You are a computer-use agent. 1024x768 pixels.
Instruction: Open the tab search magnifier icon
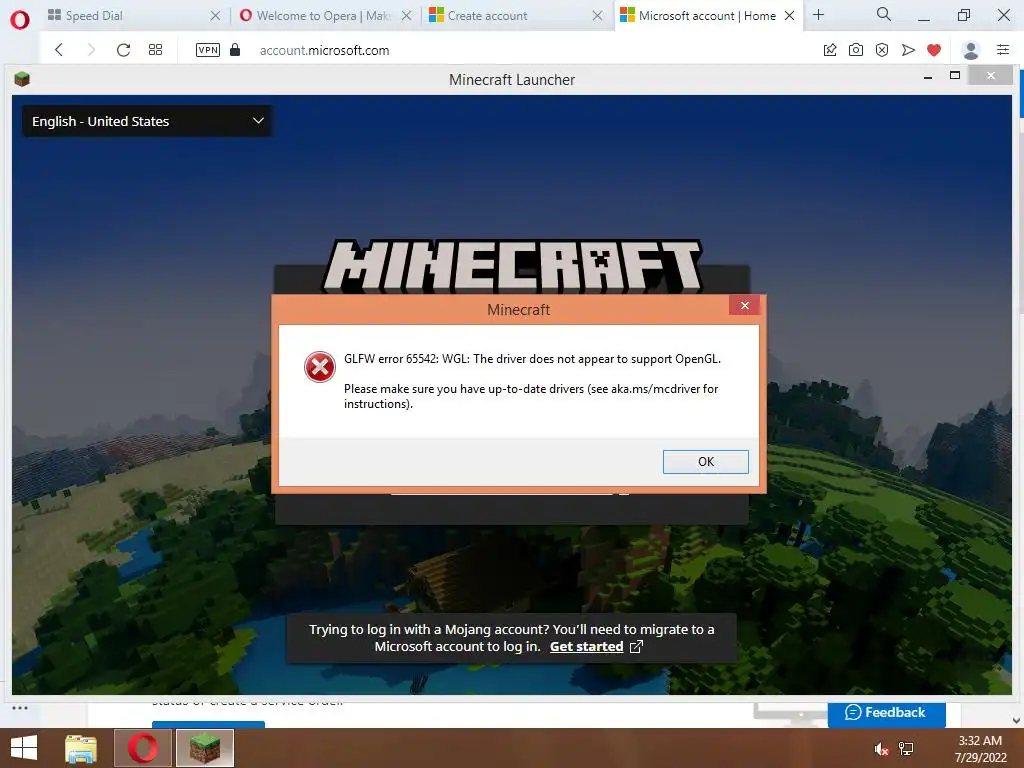coord(884,14)
